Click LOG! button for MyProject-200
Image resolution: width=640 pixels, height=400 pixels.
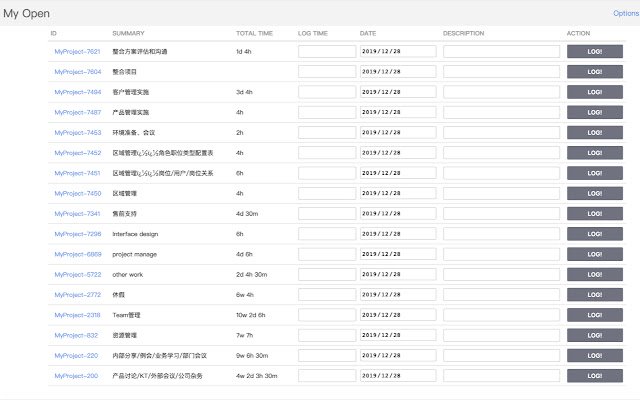click(595, 376)
